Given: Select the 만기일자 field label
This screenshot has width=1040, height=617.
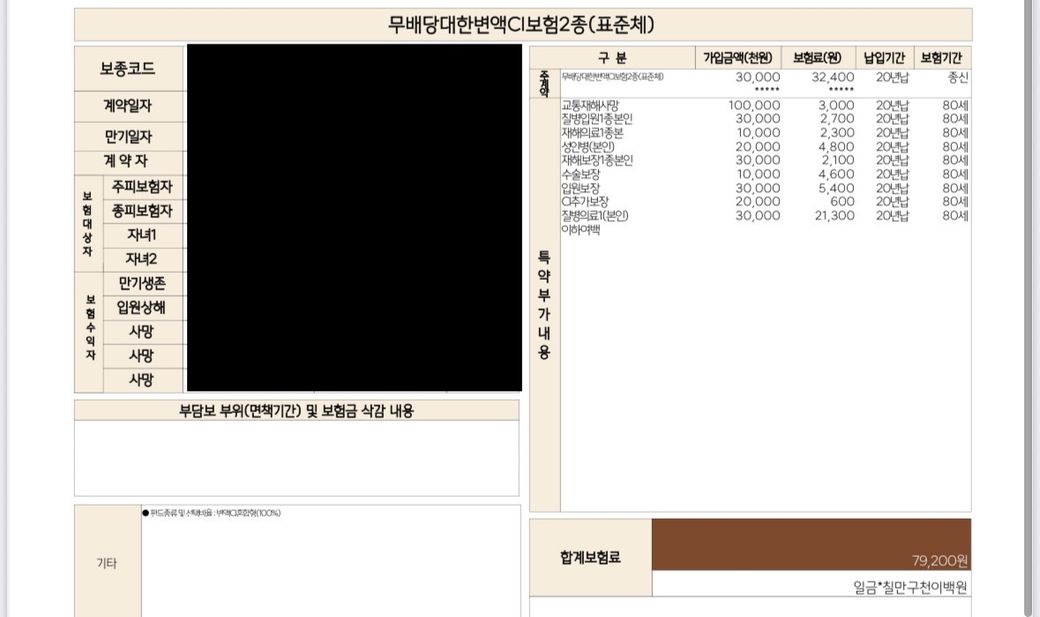Looking at the screenshot, I should (128, 136).
